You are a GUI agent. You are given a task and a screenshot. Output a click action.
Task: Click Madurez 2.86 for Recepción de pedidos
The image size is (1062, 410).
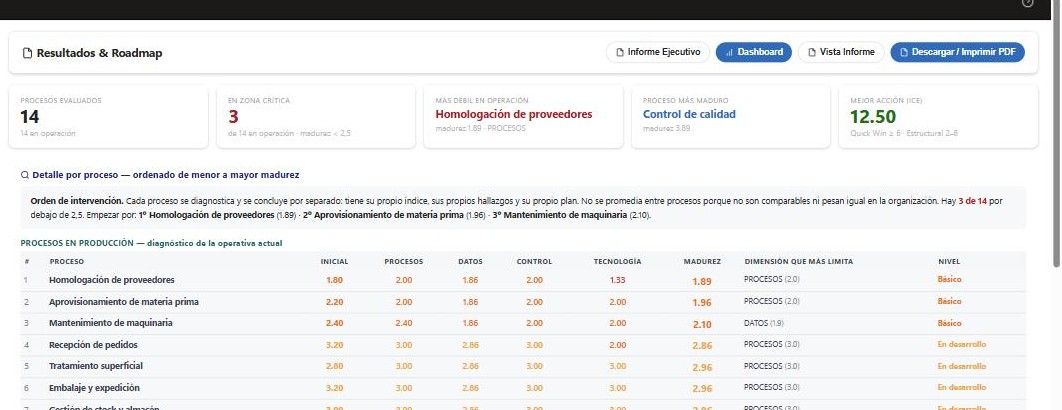click(x=702, y=346)
